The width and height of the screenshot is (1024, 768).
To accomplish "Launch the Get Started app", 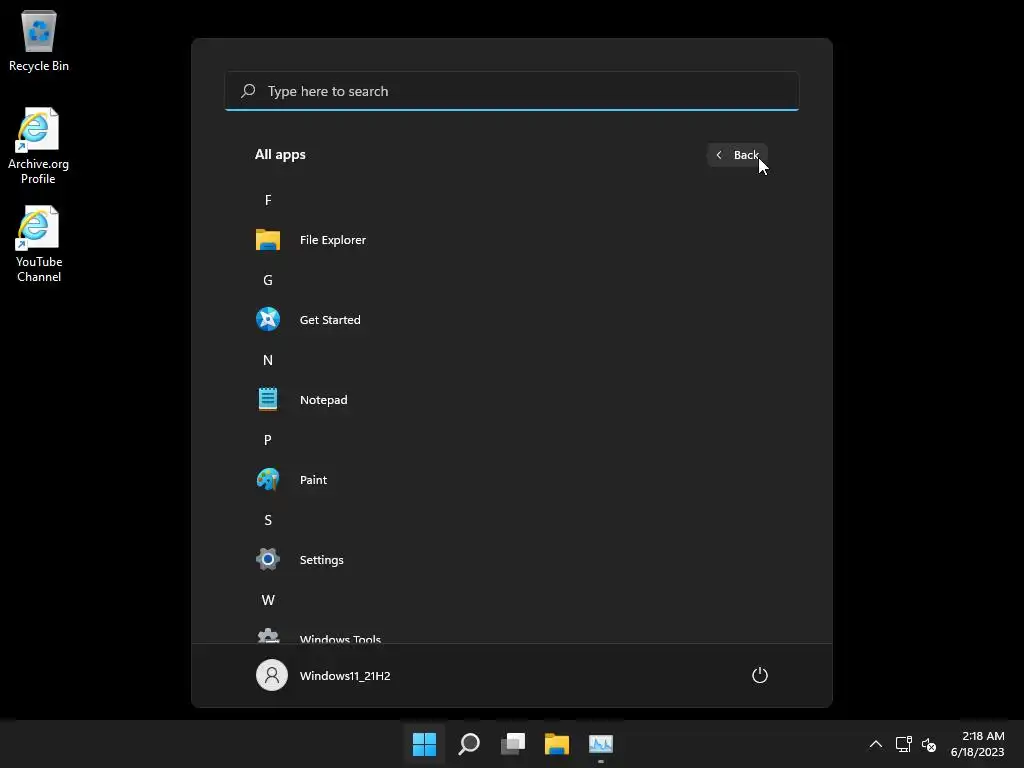I will [x=511, y=320].
